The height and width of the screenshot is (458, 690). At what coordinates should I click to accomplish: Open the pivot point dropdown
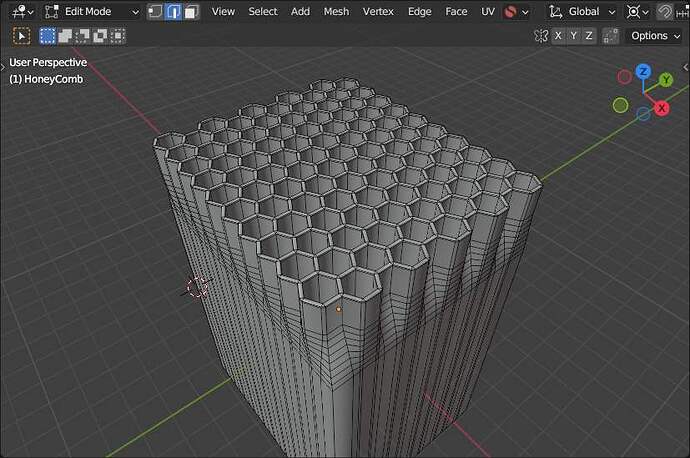point(637,11)
